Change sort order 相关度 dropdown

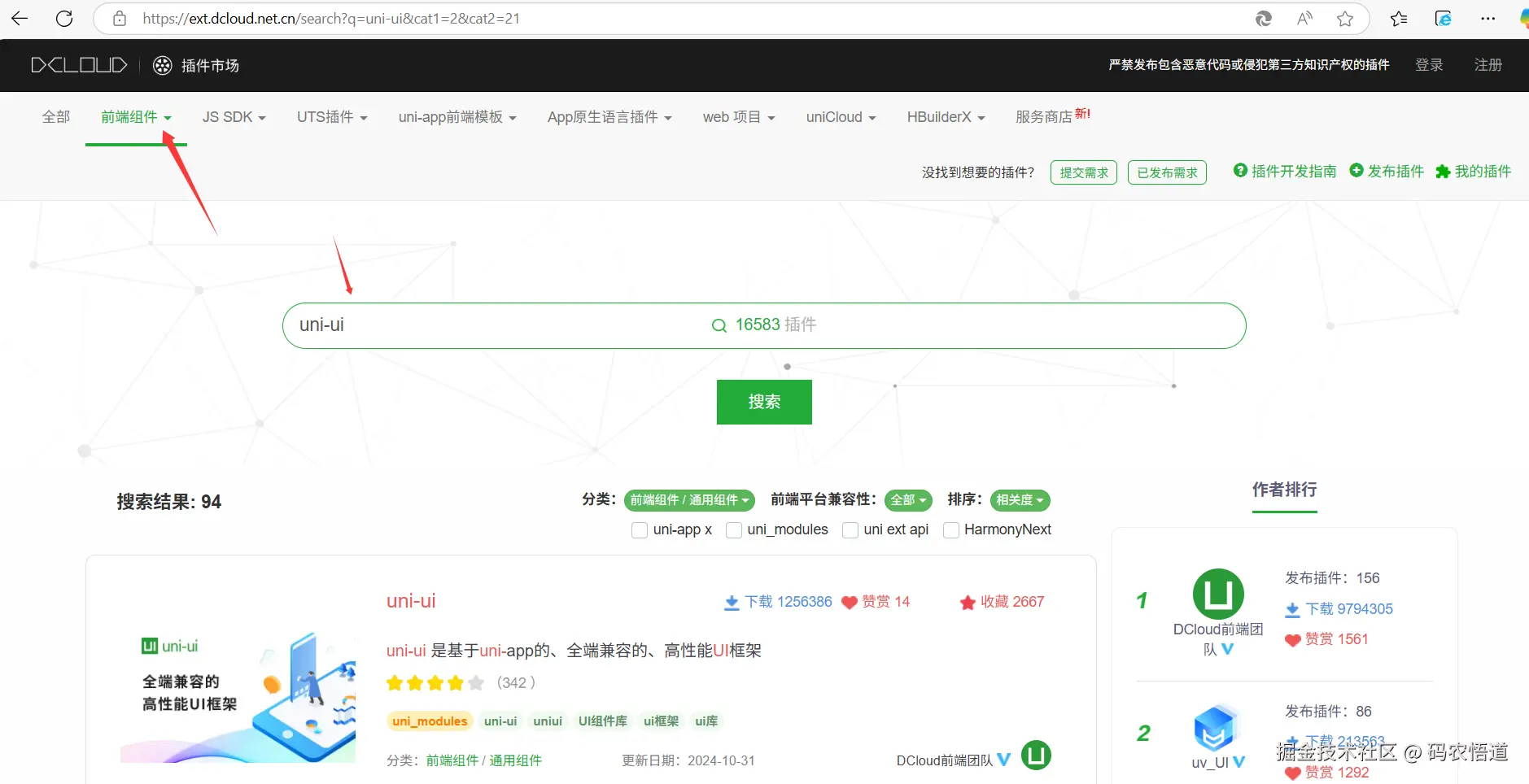pos(1020,500)
